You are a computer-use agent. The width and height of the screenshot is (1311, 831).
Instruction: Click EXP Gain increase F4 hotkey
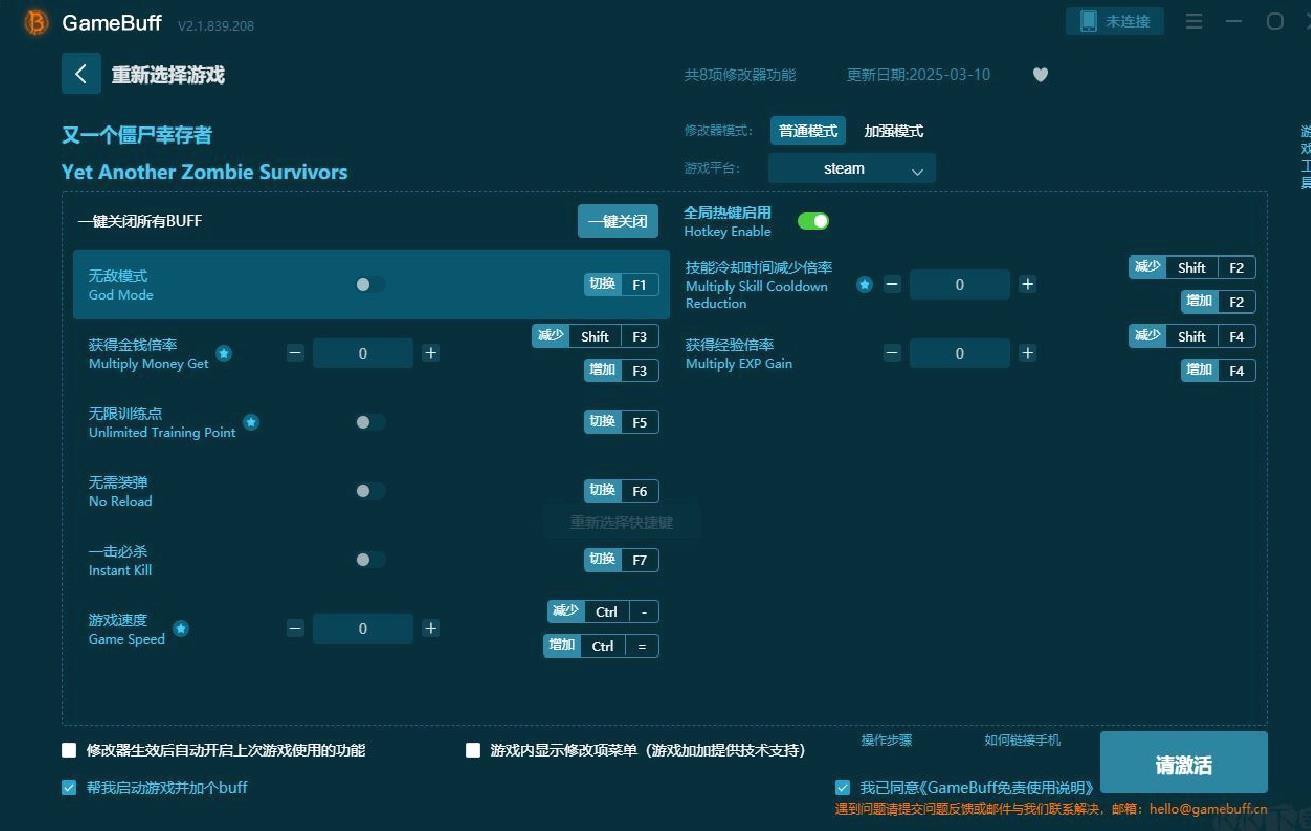click(x=1218, y=371)
